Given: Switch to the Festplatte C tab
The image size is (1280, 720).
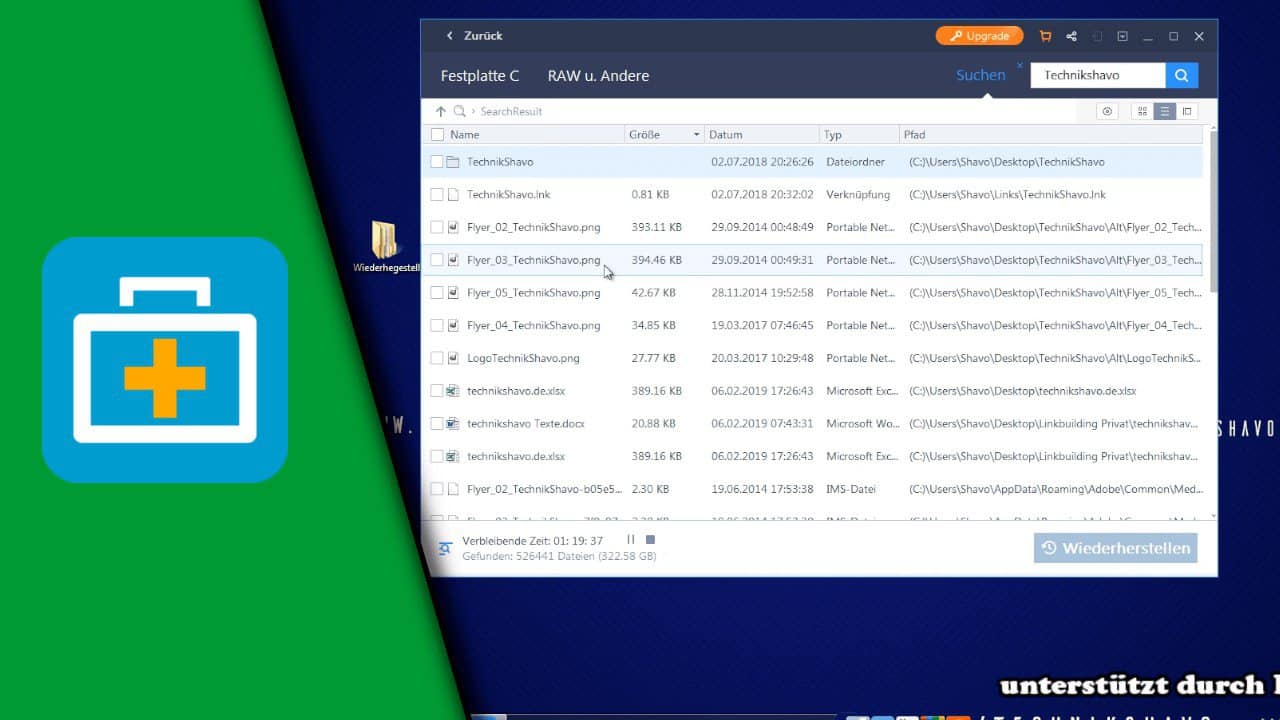Looking at the screenshot, I should tap(480, 76).
